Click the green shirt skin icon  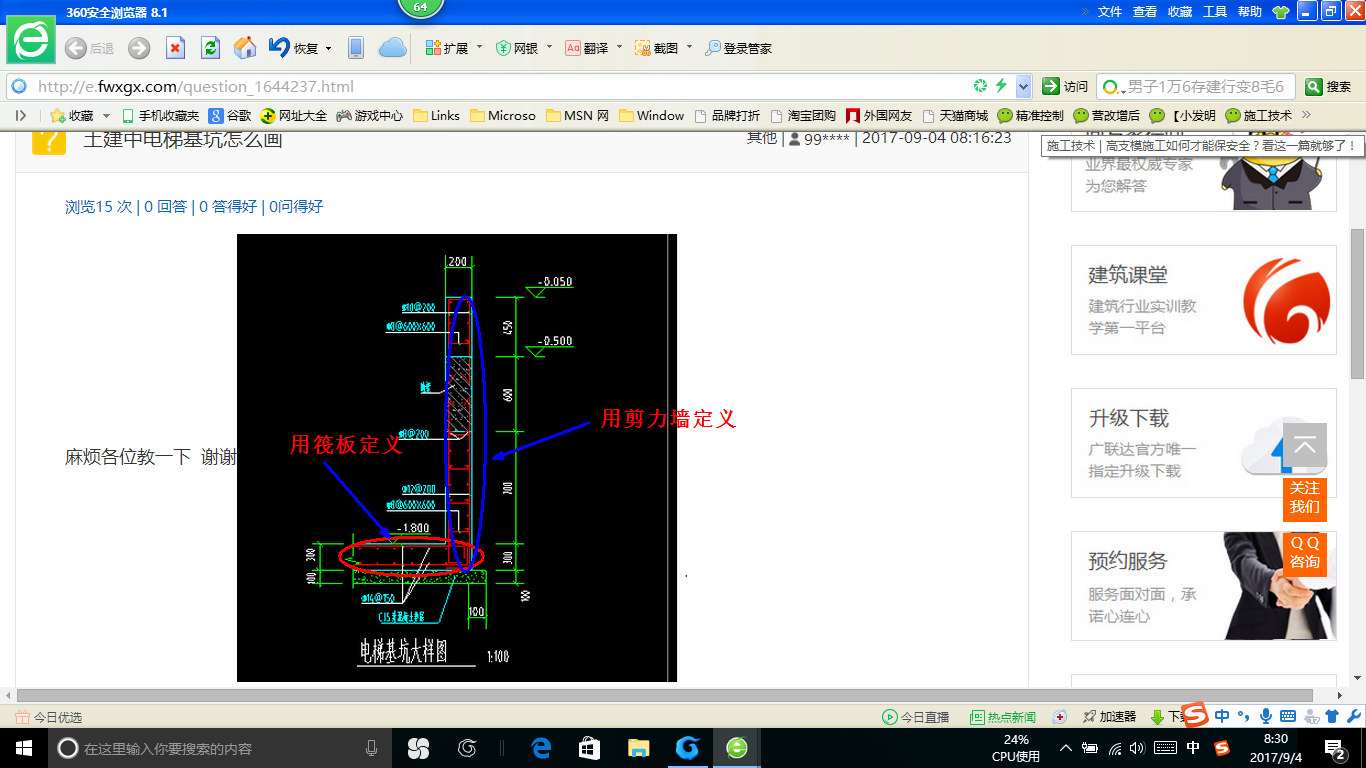tap(1281, 12)
